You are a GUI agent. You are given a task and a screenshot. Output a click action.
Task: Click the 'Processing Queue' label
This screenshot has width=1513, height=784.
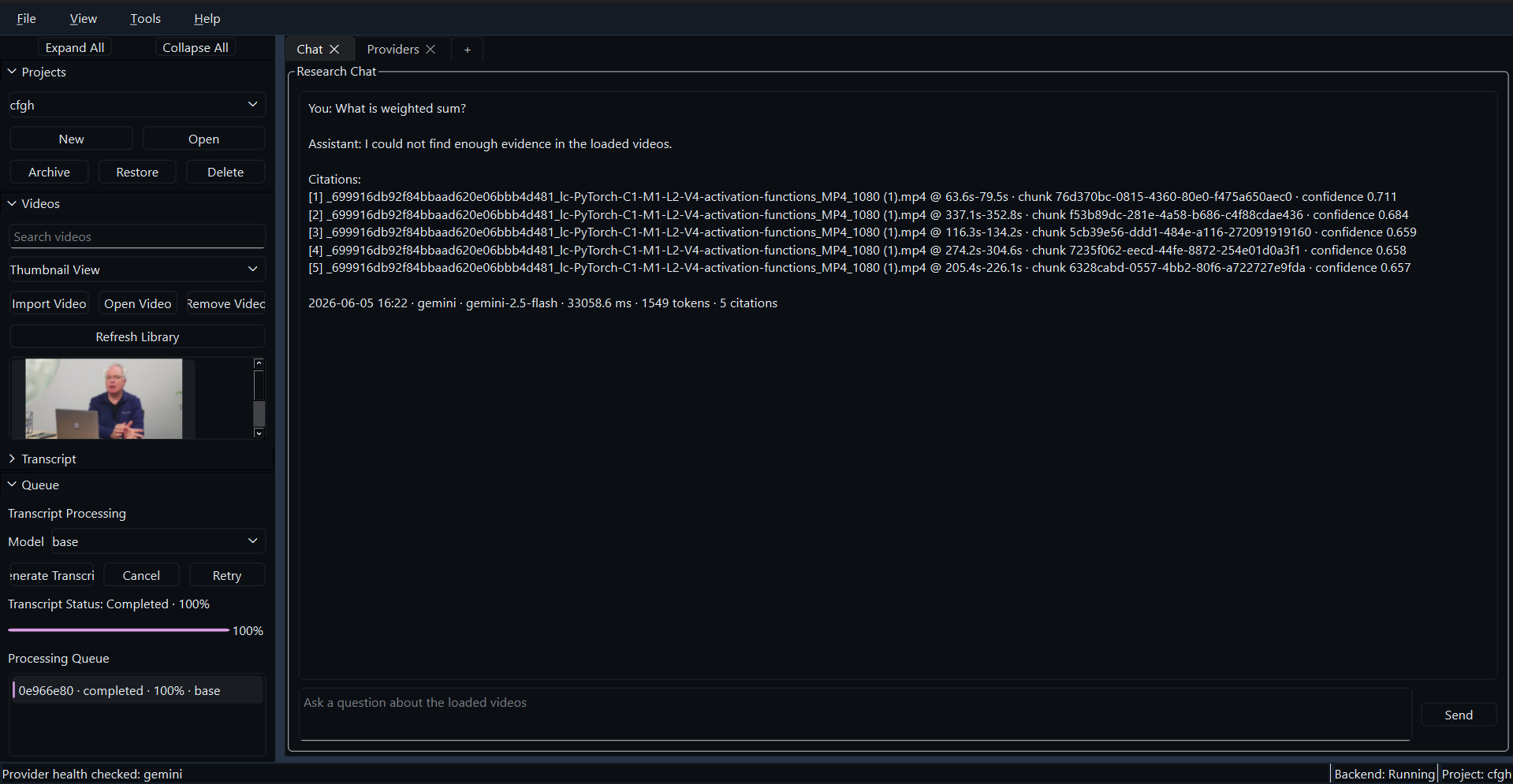pos(58,658)
